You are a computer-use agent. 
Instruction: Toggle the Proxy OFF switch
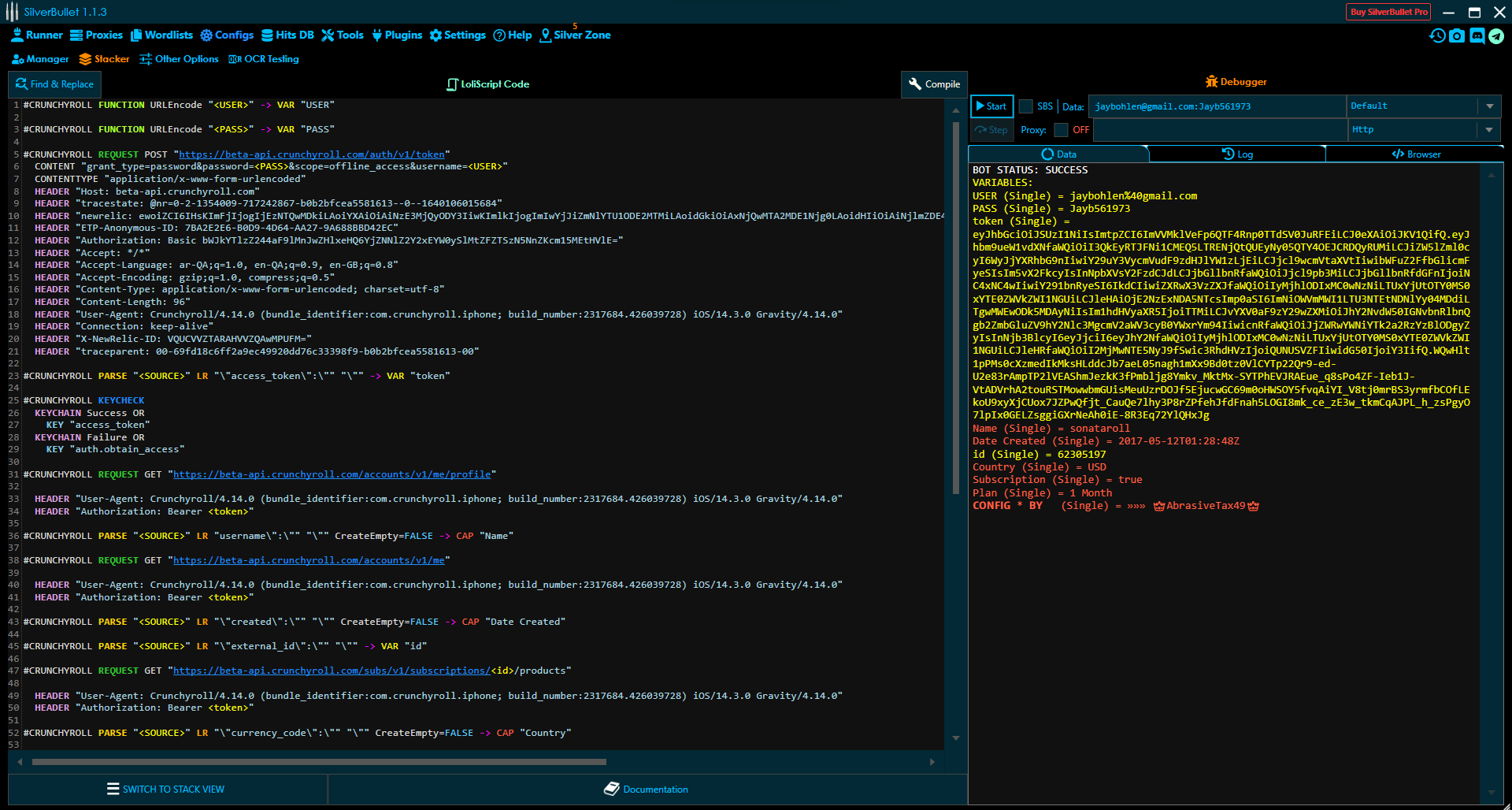[1061, 130]
